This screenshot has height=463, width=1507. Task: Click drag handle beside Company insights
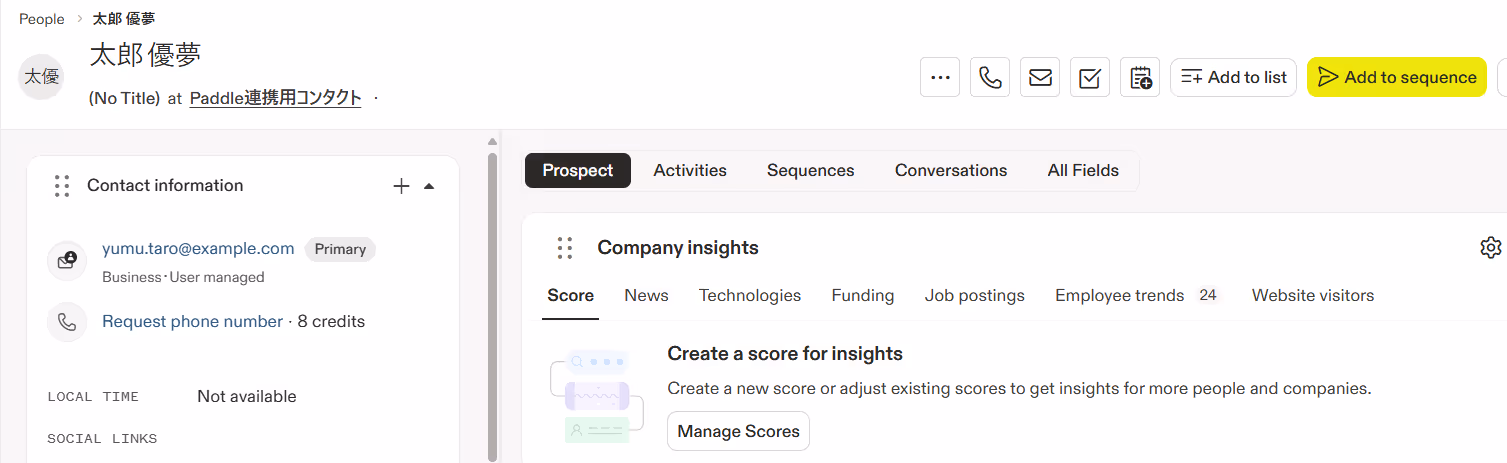(x=565, y=248)
